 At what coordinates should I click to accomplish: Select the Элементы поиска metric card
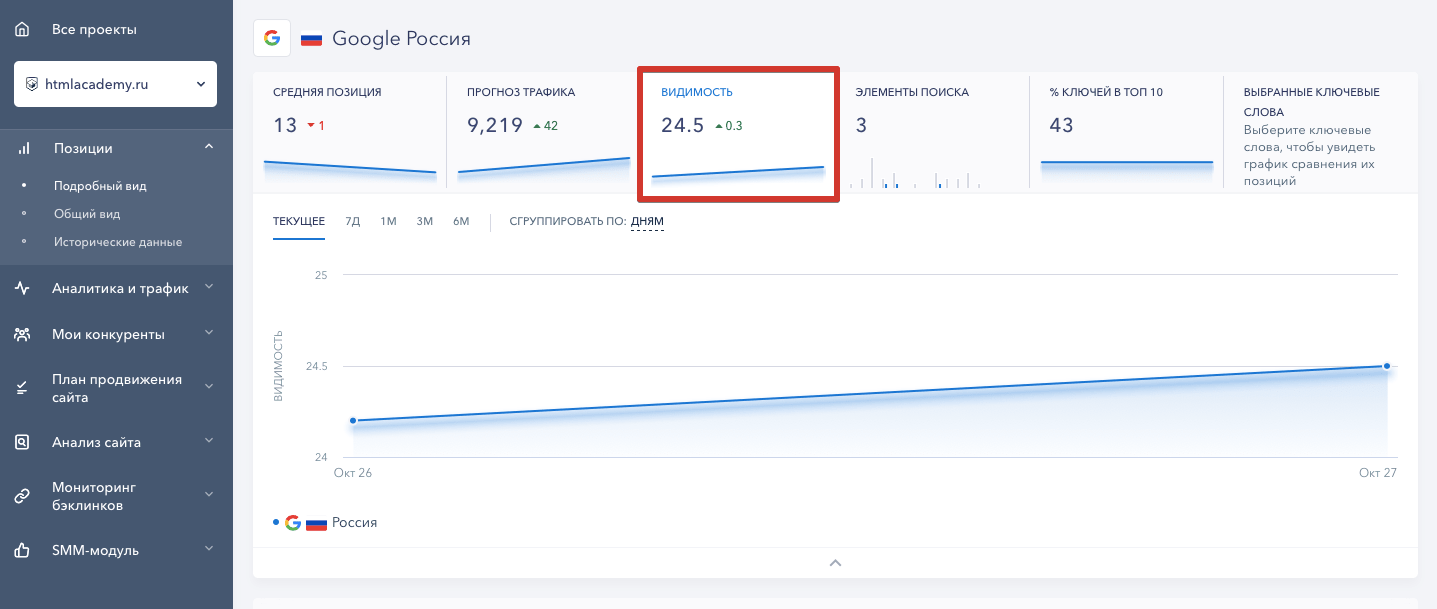point(932,130)
